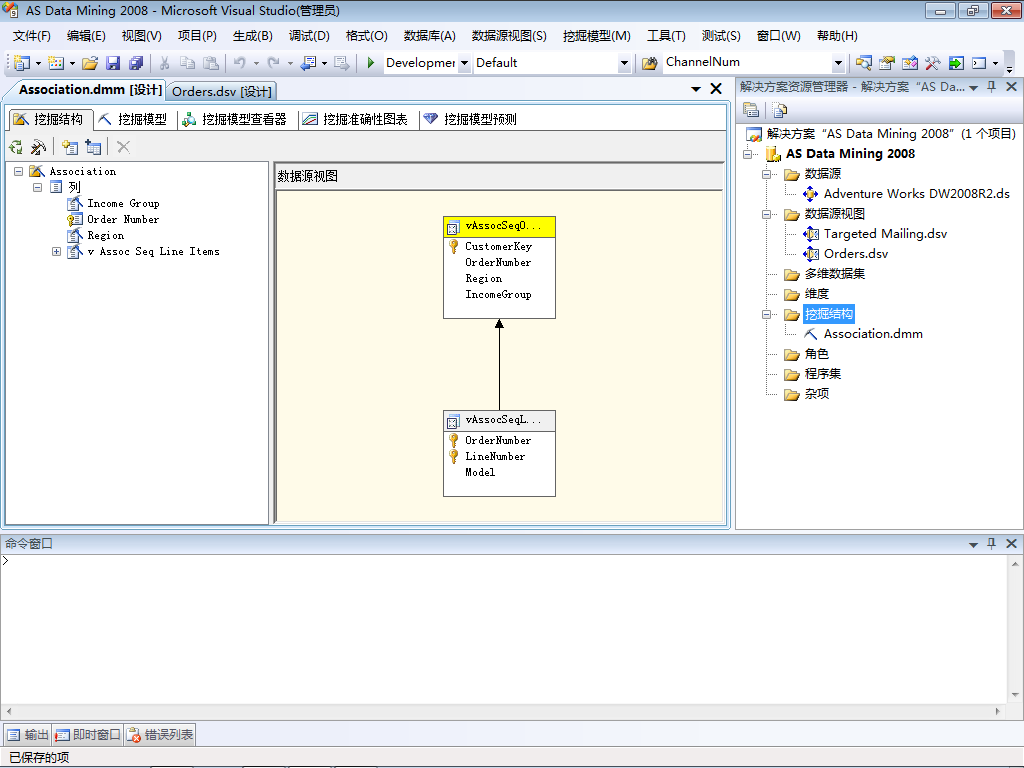Select Association.dmm in Solution Explorer
The width and height of the screenshot is (1024, 768).
pos(872,334)
